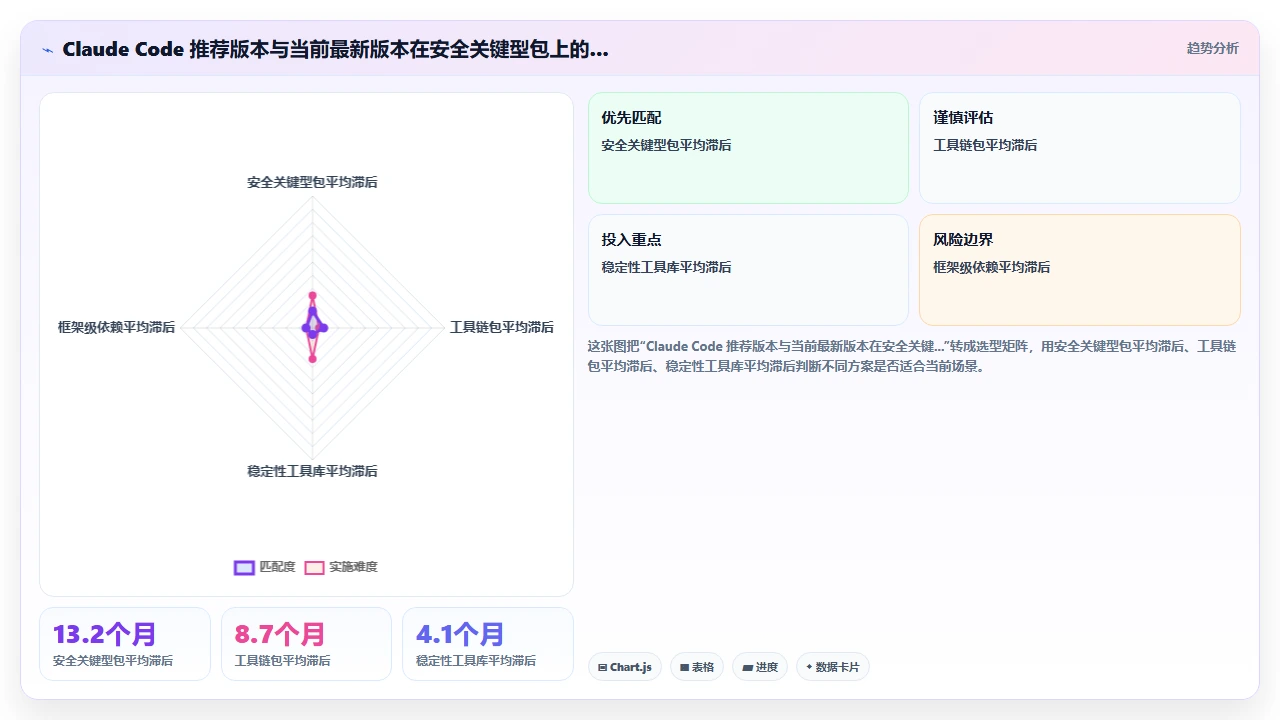
Task: Click 框架级依赖平均滞后 text in 风险边界 card
Action: [x=991, y=267]
